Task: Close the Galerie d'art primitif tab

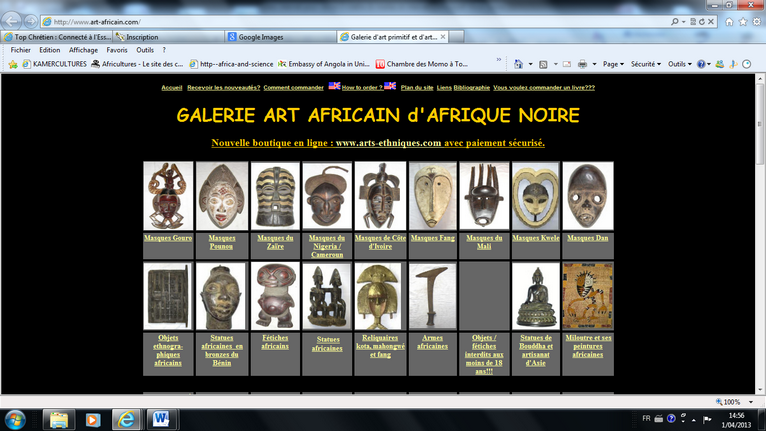Action: point(443,37)
